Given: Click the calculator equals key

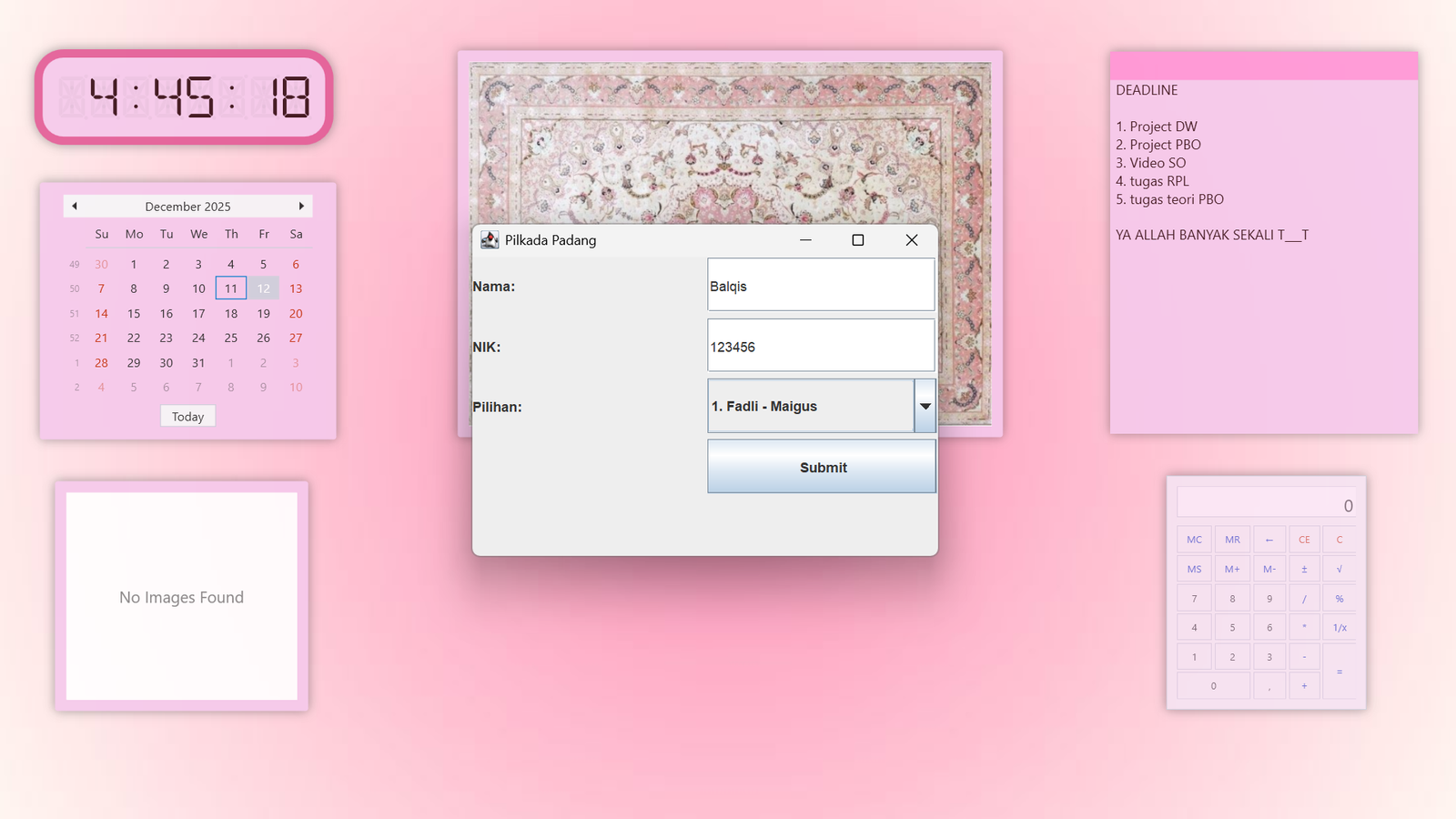Looking at the screenshot, I should [1339, 672].
